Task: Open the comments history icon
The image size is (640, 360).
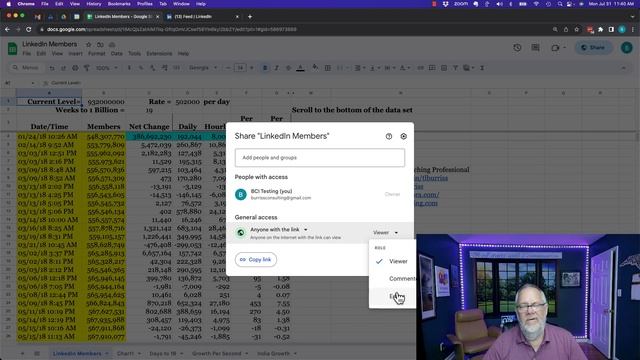Action: click(x=536, y=48)
